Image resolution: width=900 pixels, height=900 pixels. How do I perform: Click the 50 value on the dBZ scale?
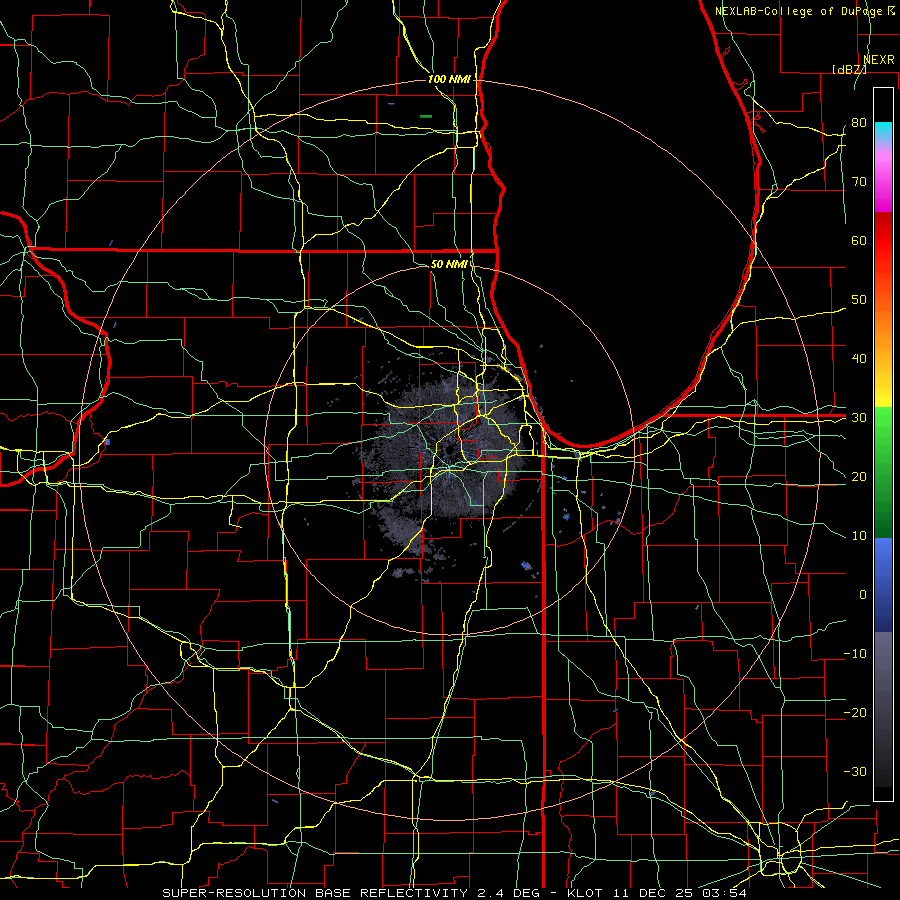pyautogui.click(x=859, y=300)
